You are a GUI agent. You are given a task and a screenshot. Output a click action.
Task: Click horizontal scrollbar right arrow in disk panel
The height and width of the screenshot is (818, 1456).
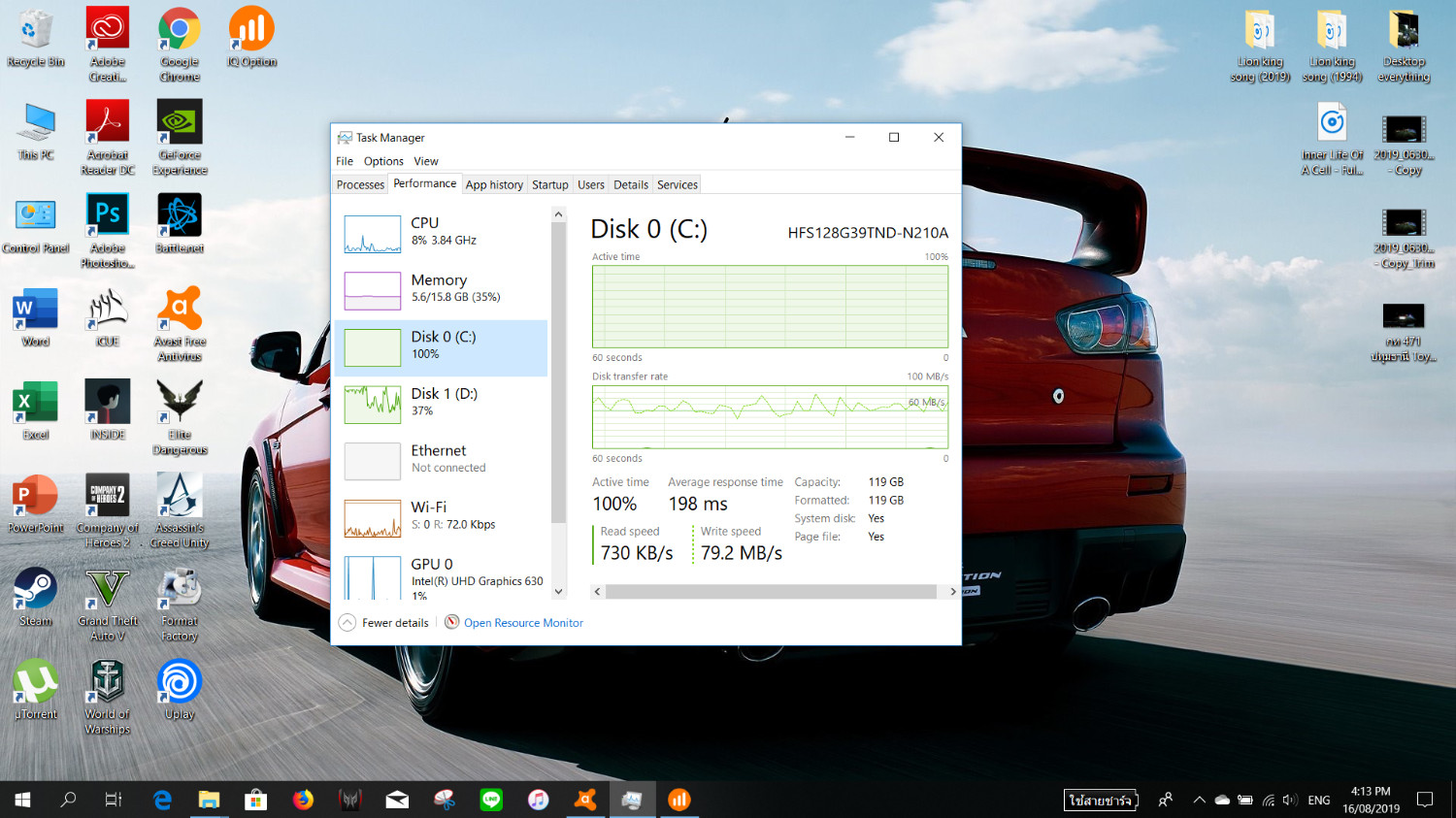(953, 591)
